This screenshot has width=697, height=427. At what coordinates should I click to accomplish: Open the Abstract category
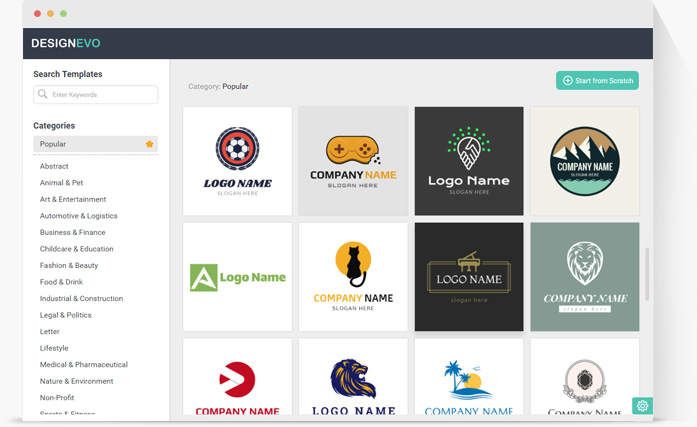54,166
